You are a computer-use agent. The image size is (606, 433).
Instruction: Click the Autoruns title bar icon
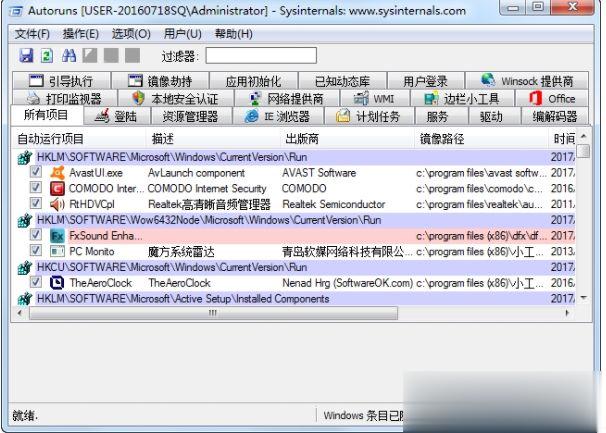click(x=16, y=11)
